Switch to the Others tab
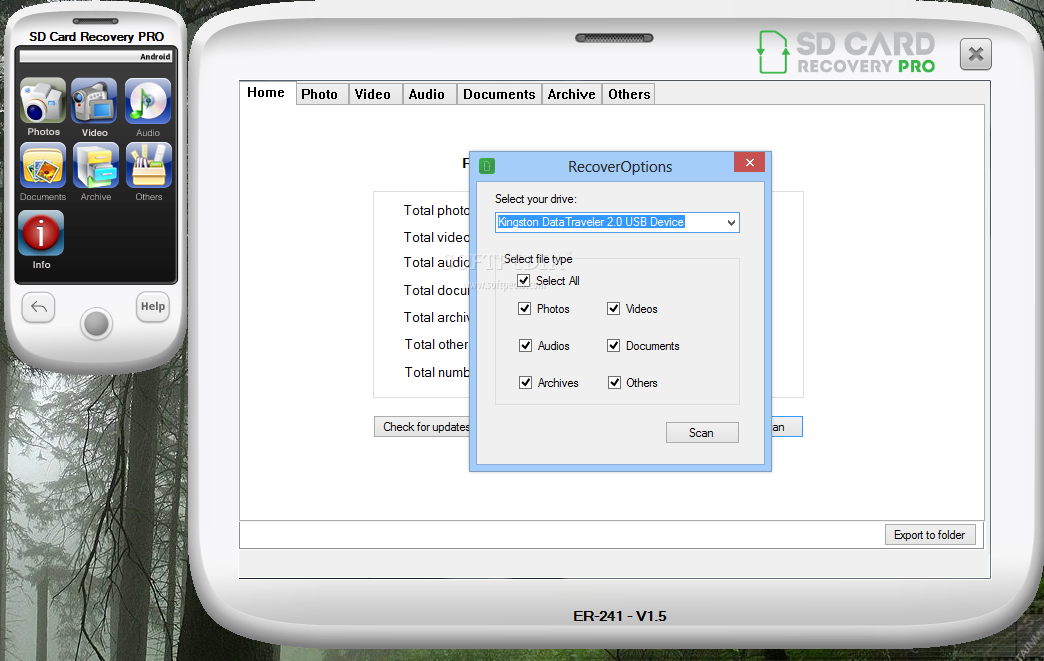The height and width of the screenshot is (661, 1044). pos(629,95)
